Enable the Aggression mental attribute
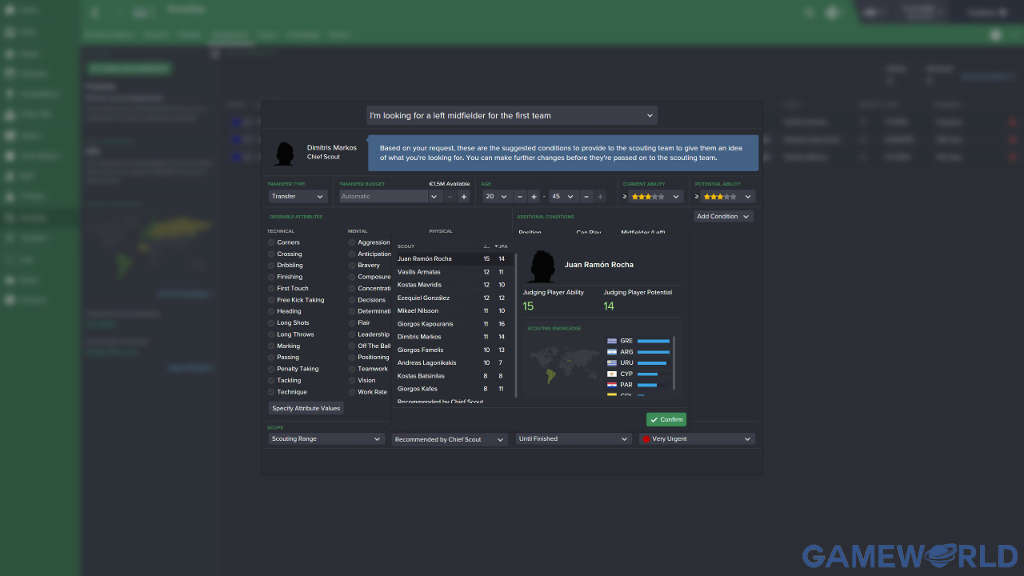The width and height of the screenshot is (1024, 576). (x=352, y=243)
